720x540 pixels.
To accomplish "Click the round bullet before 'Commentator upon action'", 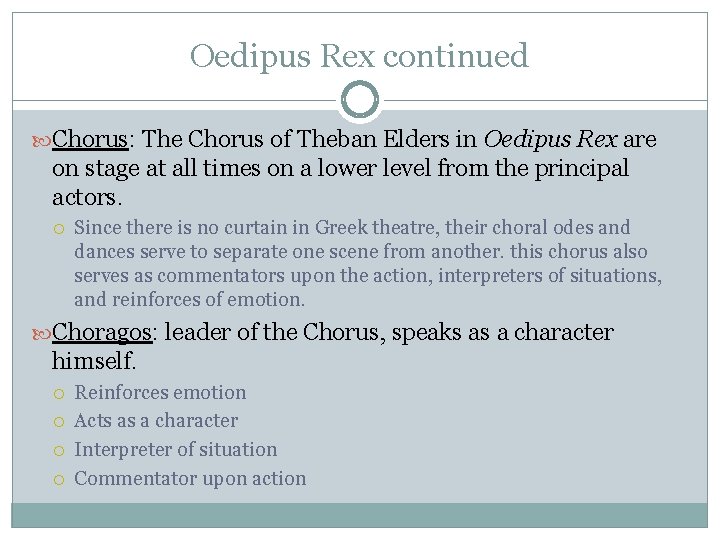I will pyautogui.click(x=59, y=480).
